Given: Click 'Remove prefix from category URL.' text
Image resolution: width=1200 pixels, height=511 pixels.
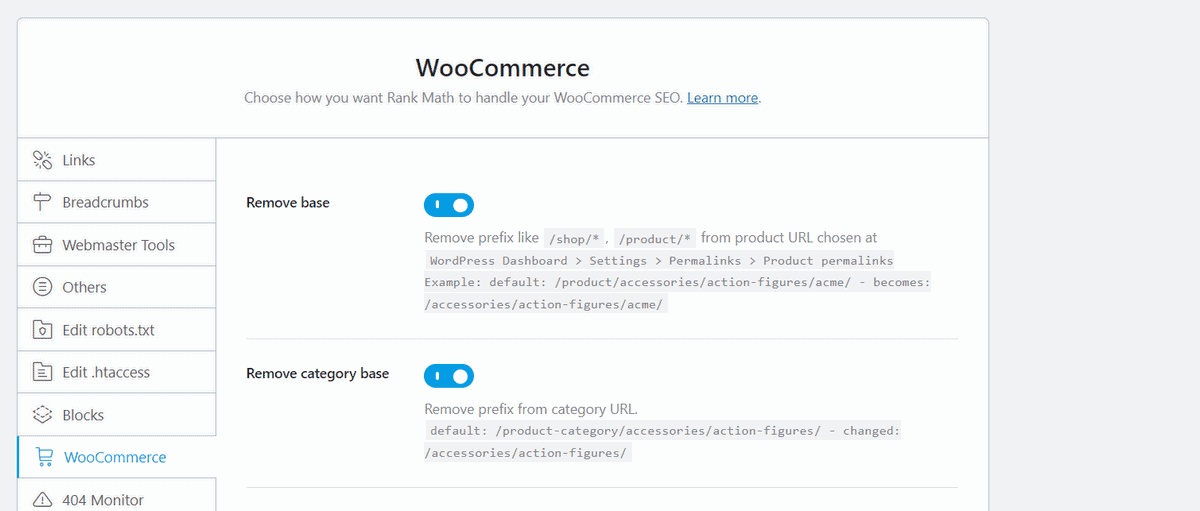Looking at the screenshot, I should [531, 409].
